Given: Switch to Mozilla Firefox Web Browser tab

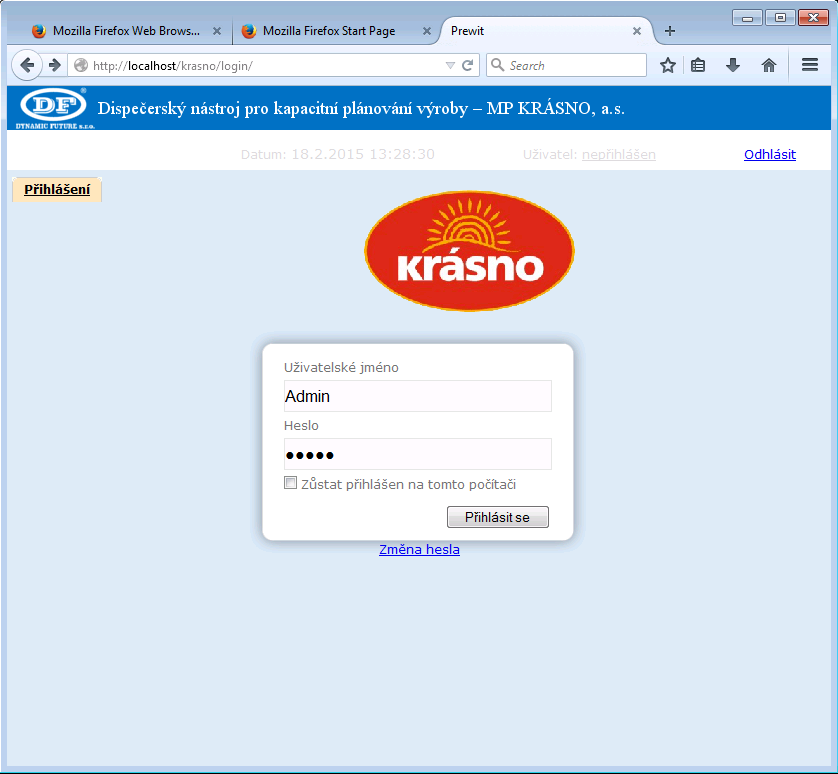Looking at the screenshot, I should point(126,31).
